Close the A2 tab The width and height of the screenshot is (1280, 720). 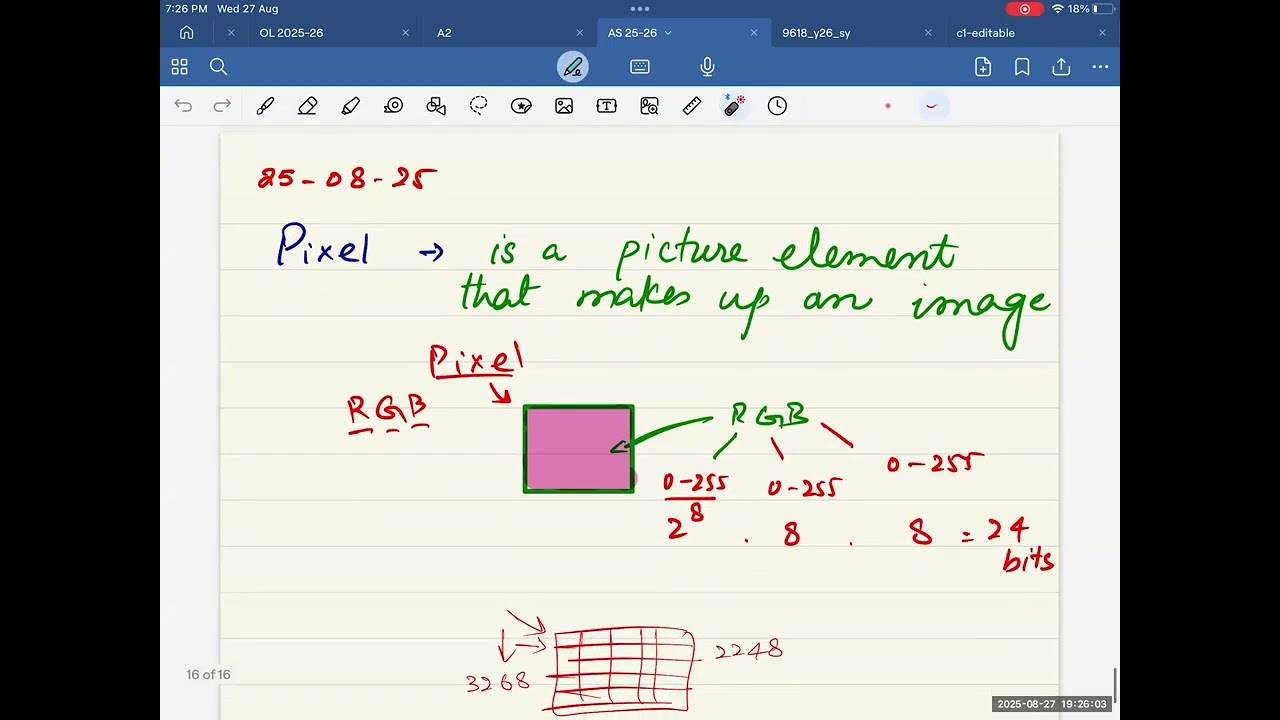click(580, 33)
